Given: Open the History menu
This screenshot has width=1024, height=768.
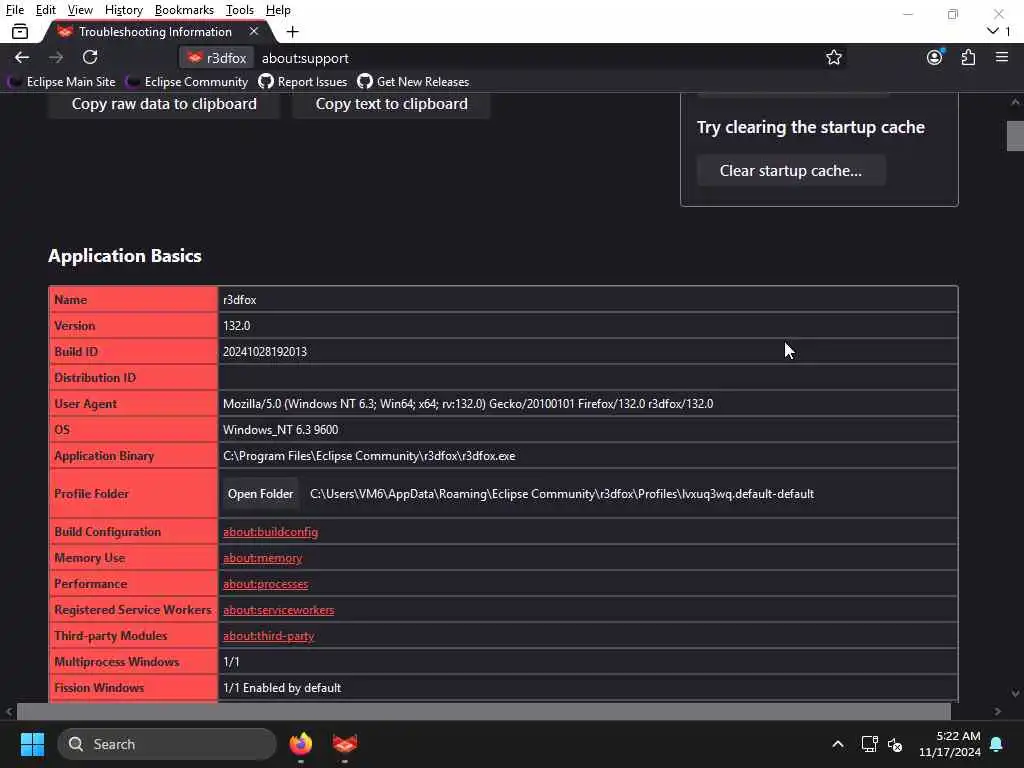Looking at the screenshot, I should pos(123,10).
